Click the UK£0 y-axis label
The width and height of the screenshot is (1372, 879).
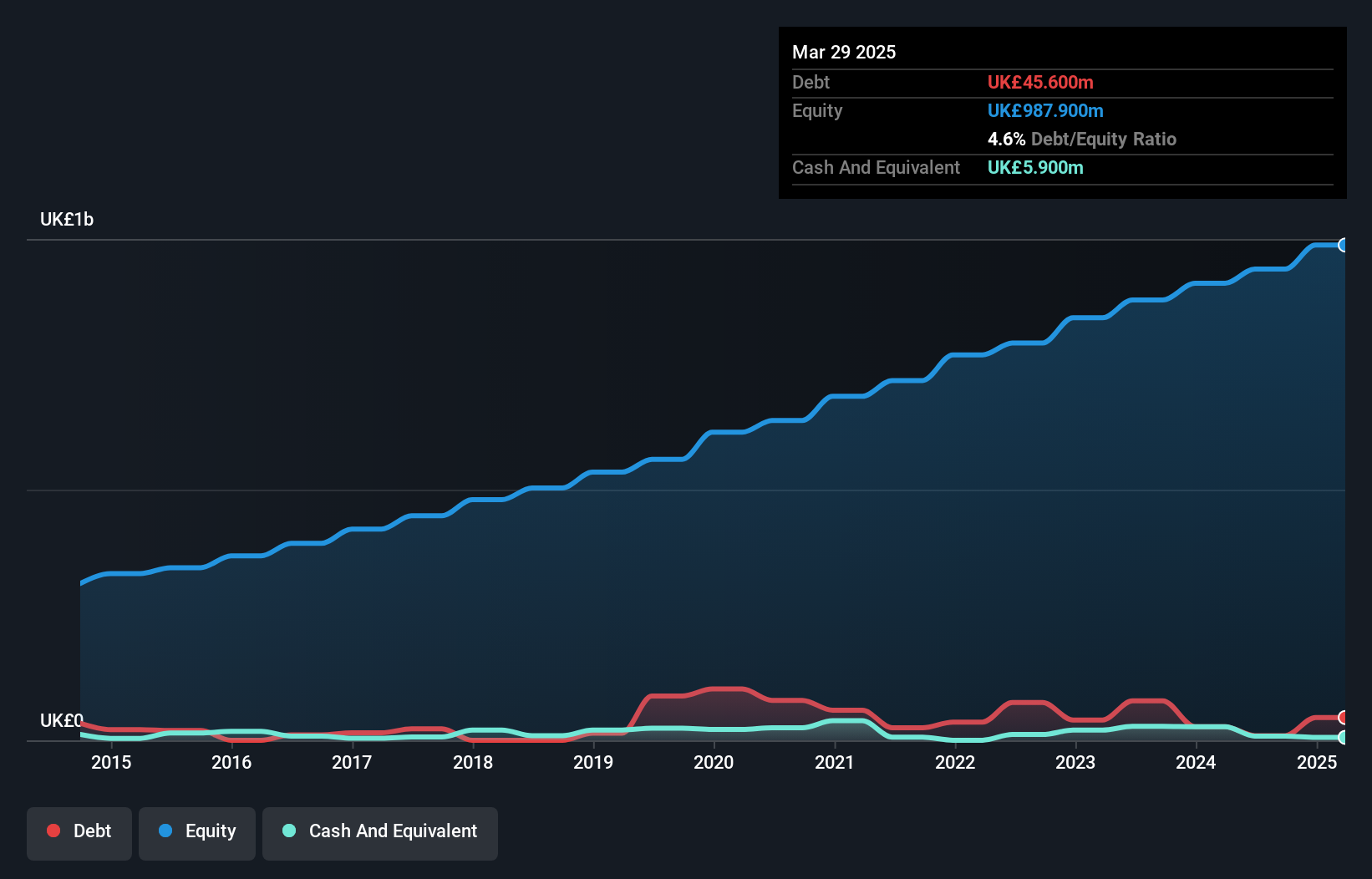click(x=62, y=720)
